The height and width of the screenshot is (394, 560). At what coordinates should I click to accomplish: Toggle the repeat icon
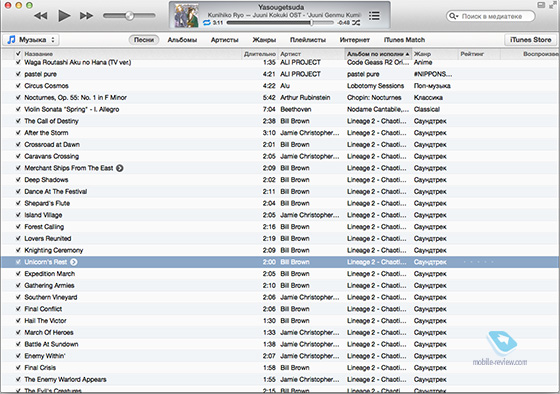point(207,23)
